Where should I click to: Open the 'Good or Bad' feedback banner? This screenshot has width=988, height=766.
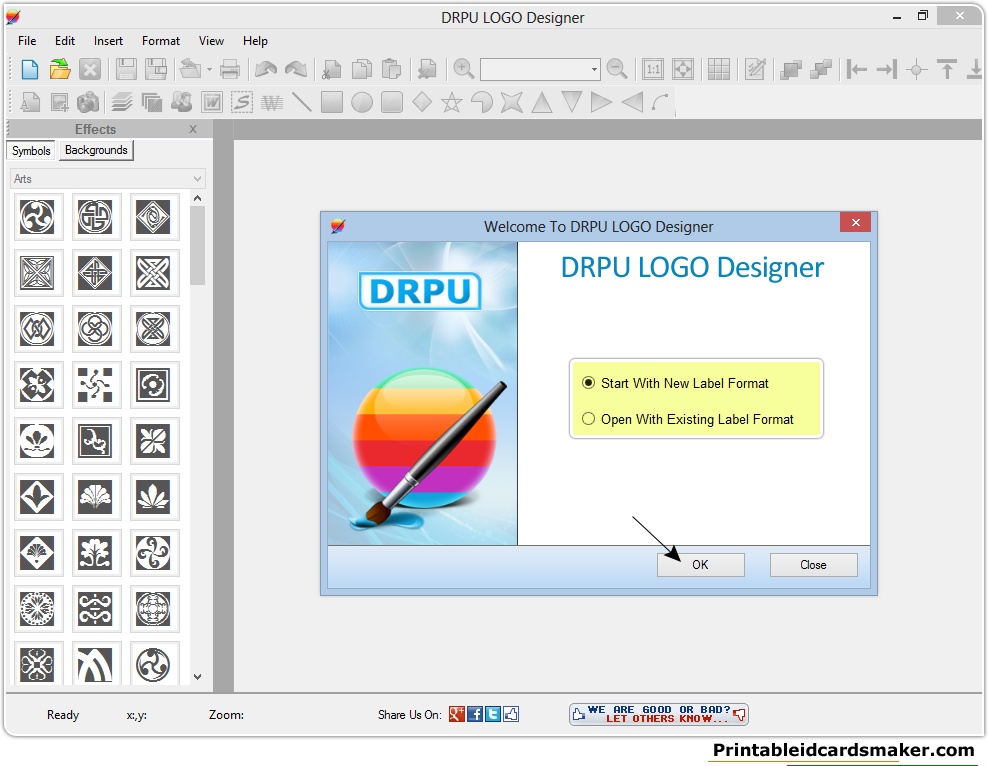(x=658, y=714)
